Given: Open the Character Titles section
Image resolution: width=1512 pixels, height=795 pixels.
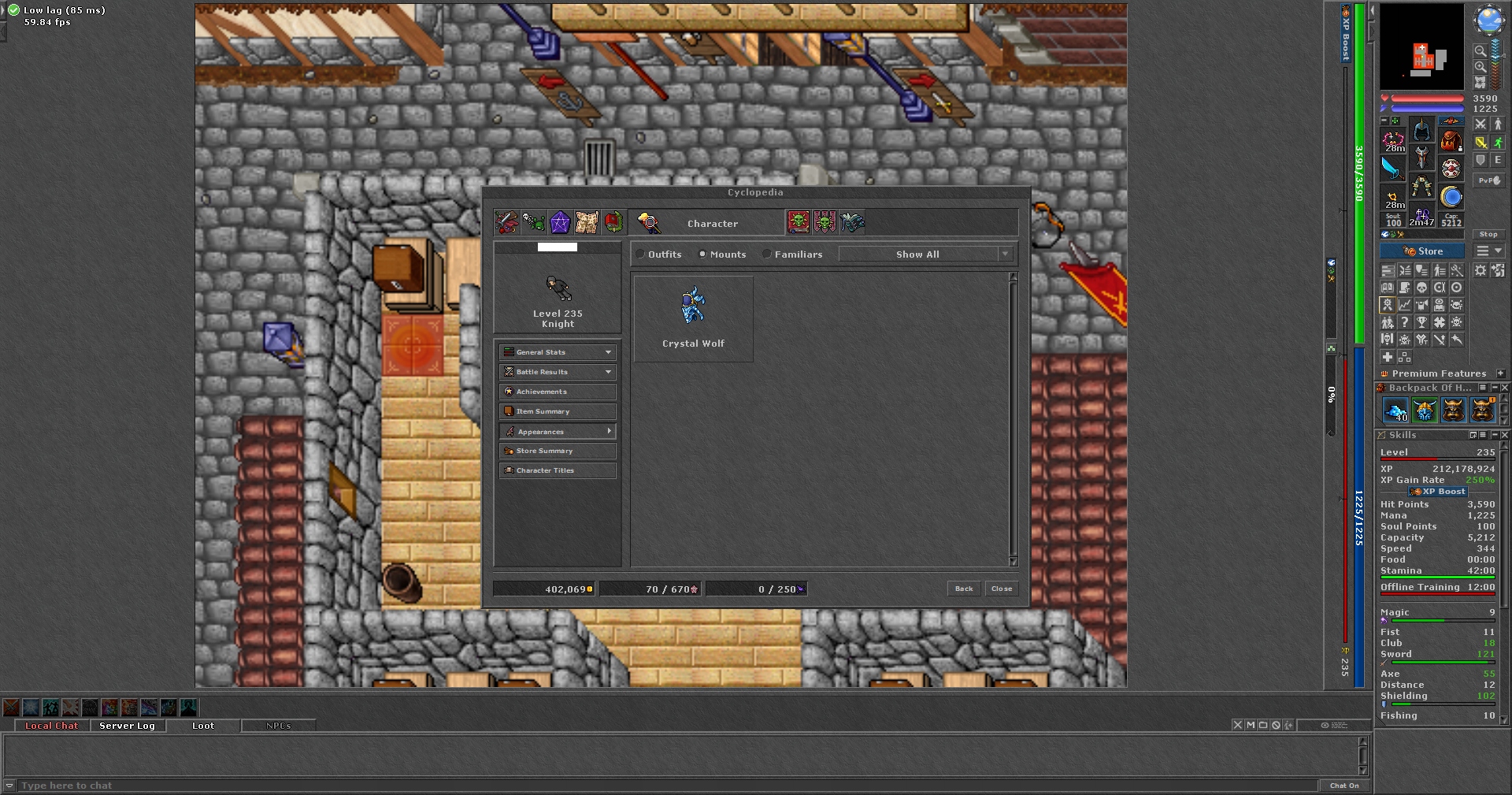Looking at the screenshot, I should [x=558, y=470].
